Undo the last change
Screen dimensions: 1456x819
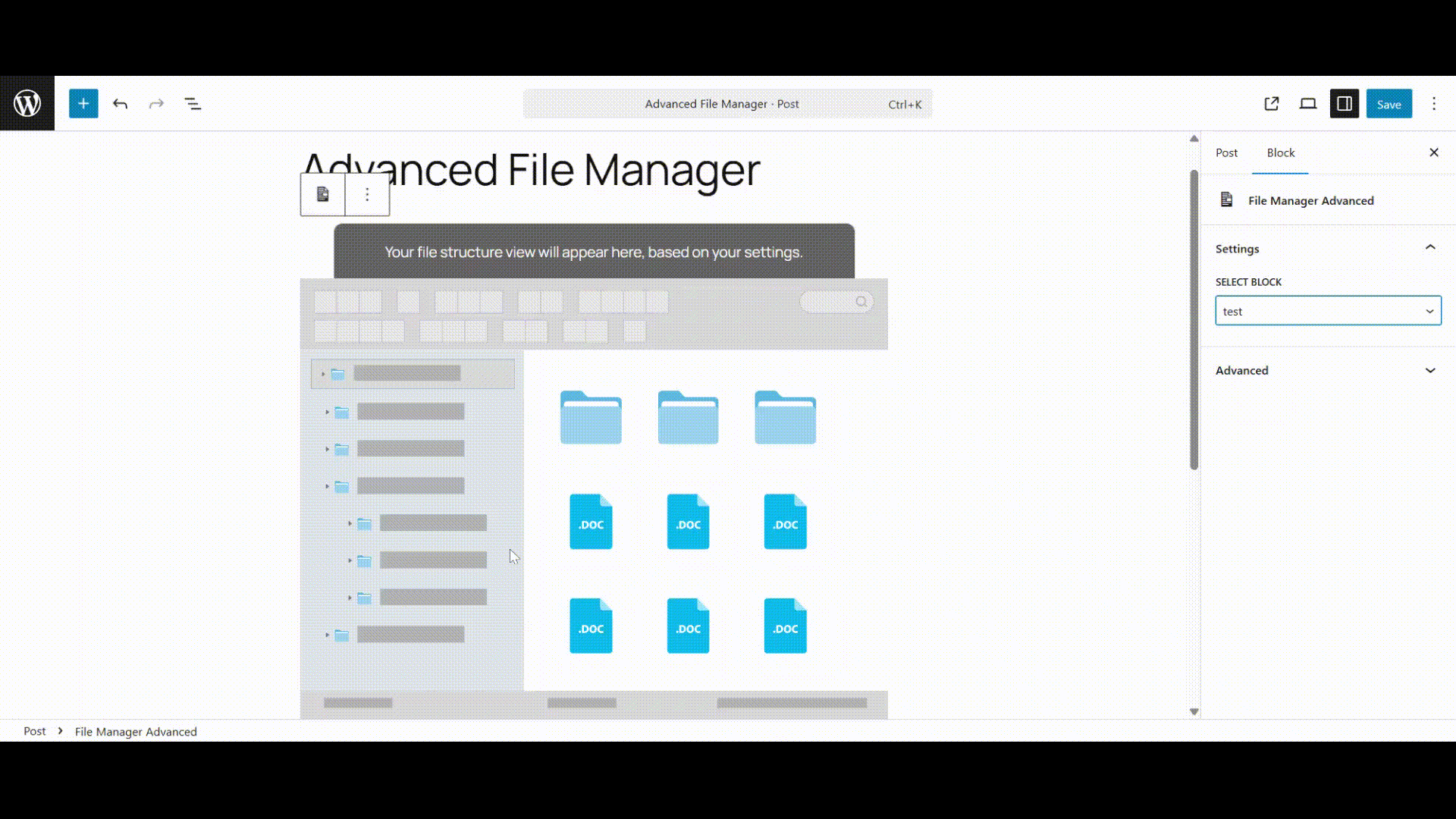point(120,103)
